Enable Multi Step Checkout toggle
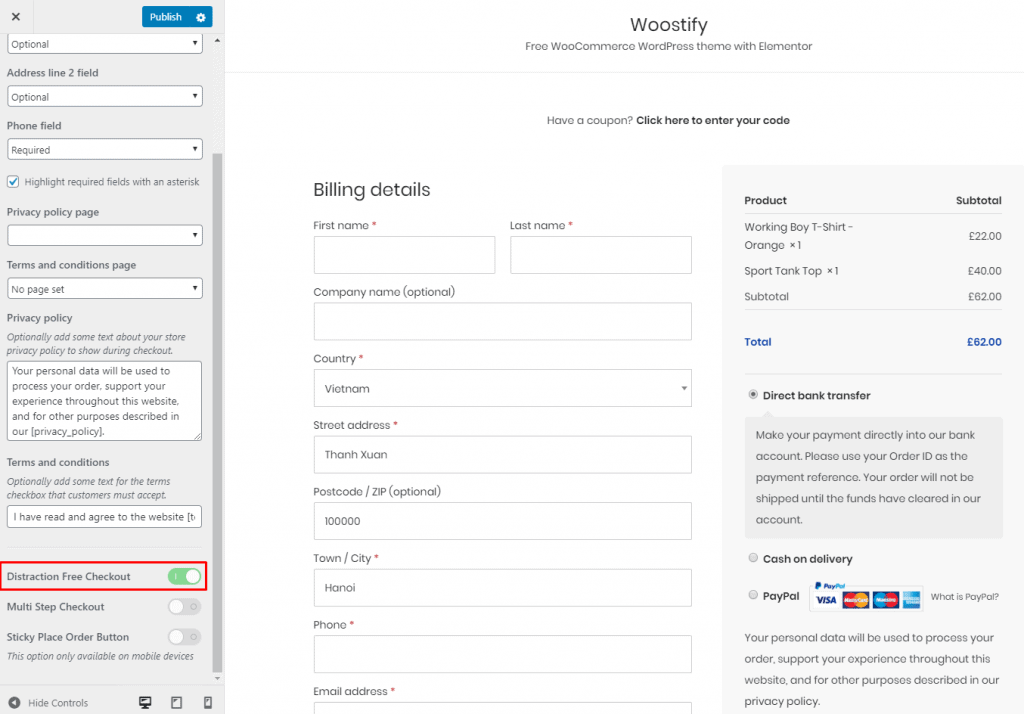1024x714 pixels. (x=184, y=606)
